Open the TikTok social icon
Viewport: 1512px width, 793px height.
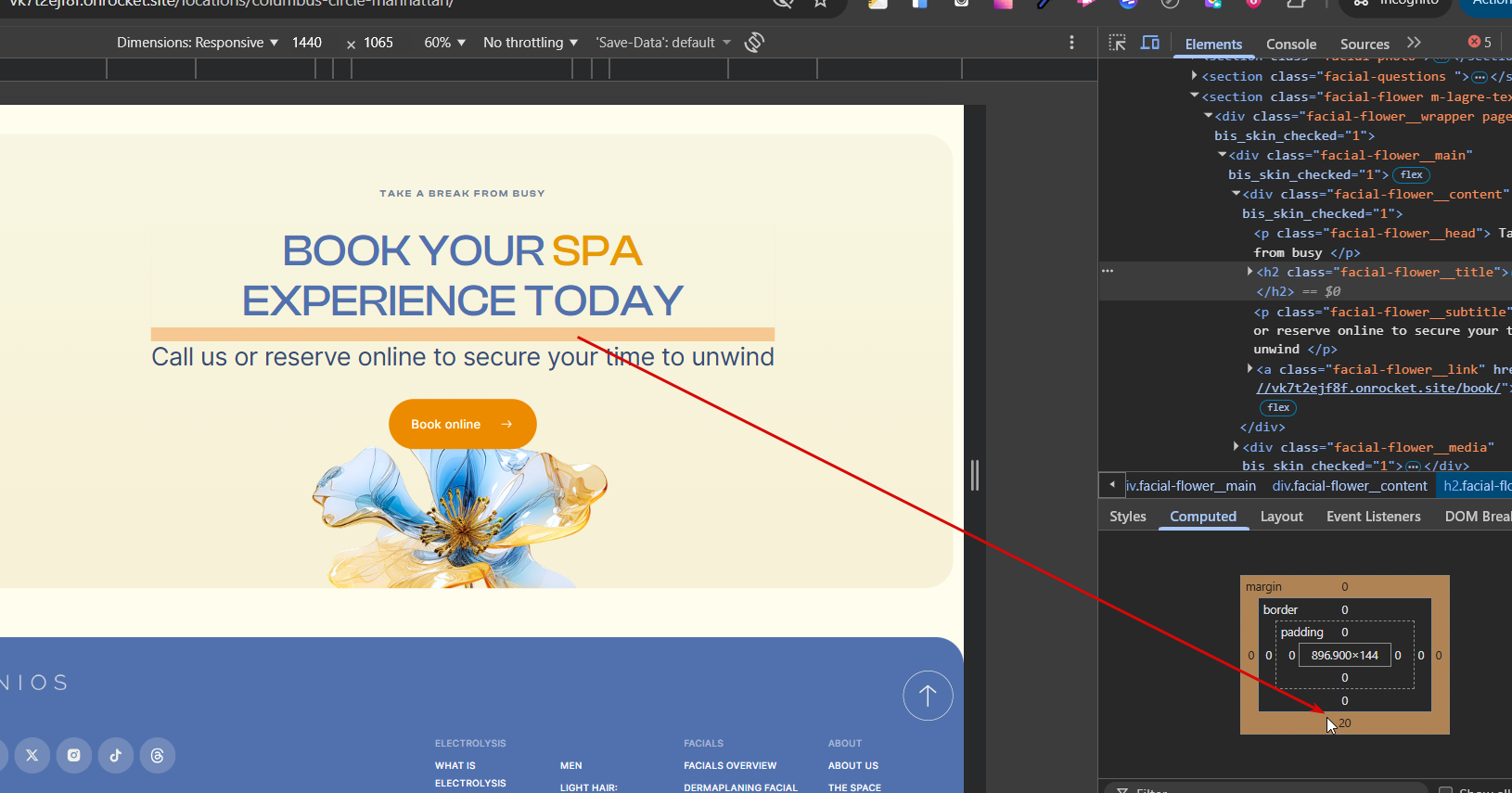pyautogui.click(x=116, y=755)
